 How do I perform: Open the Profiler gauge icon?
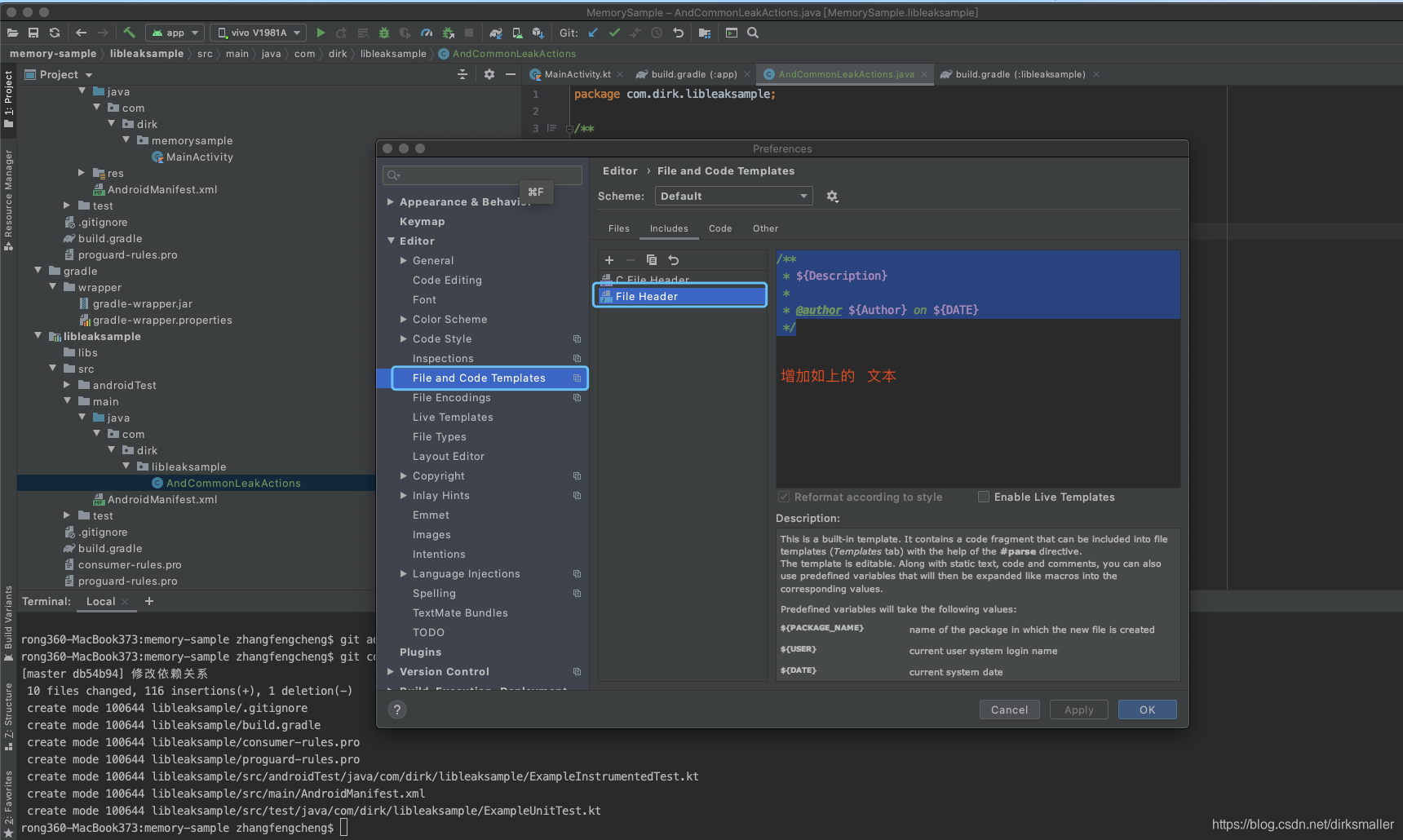point(427,33)
